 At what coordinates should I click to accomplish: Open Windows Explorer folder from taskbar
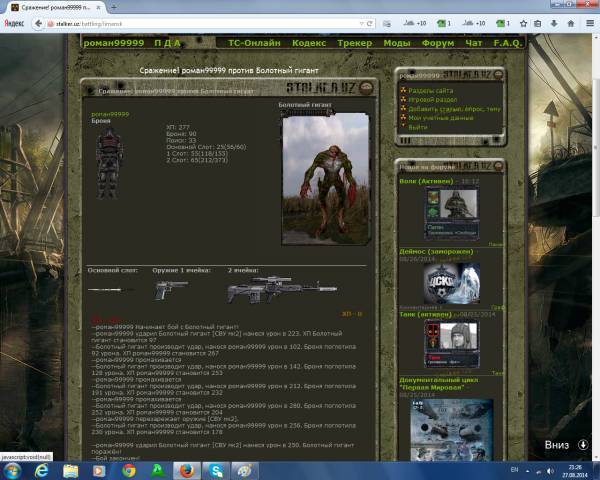tap(70, 471)
